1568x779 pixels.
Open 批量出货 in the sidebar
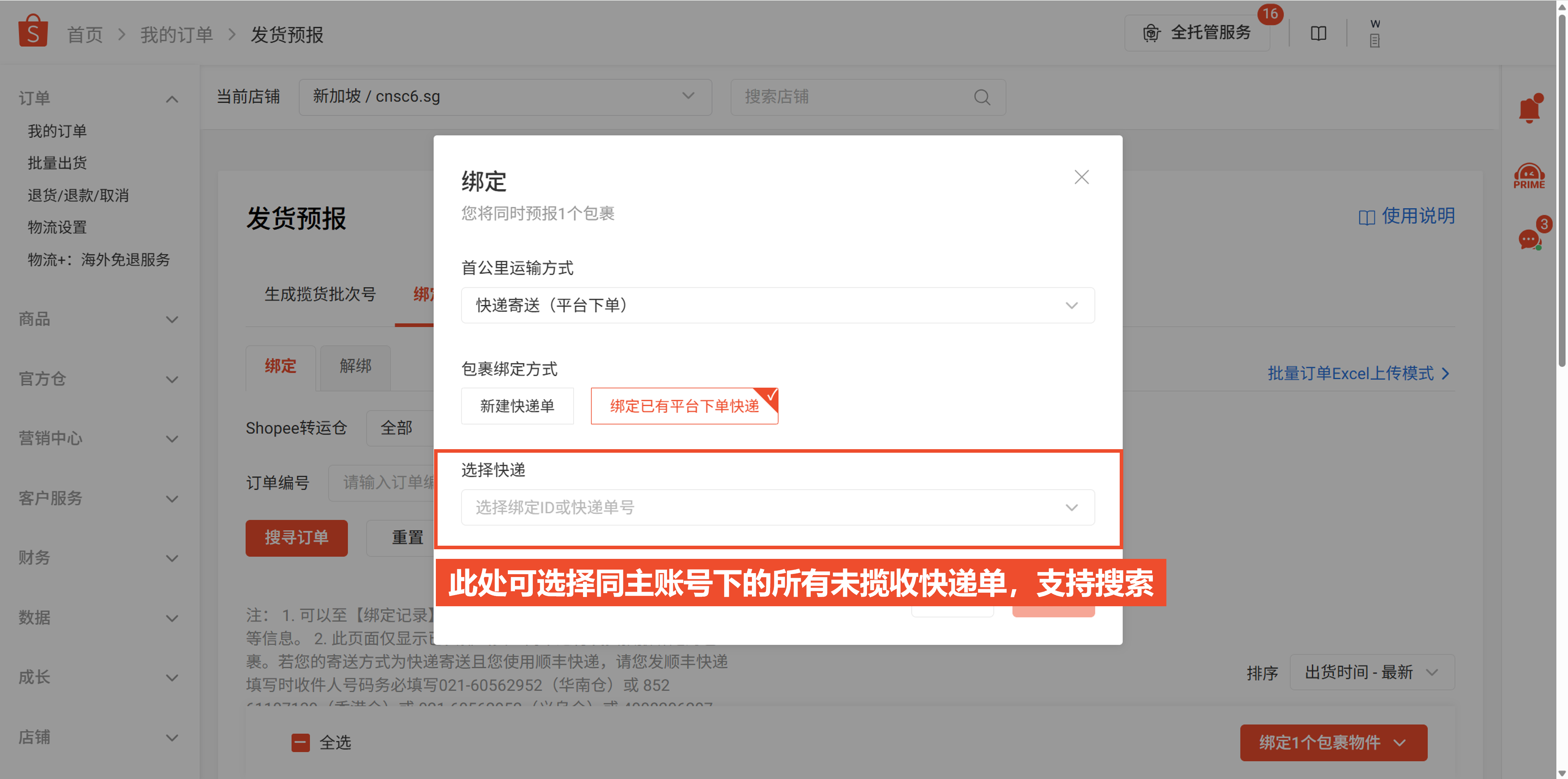point(57,163)
